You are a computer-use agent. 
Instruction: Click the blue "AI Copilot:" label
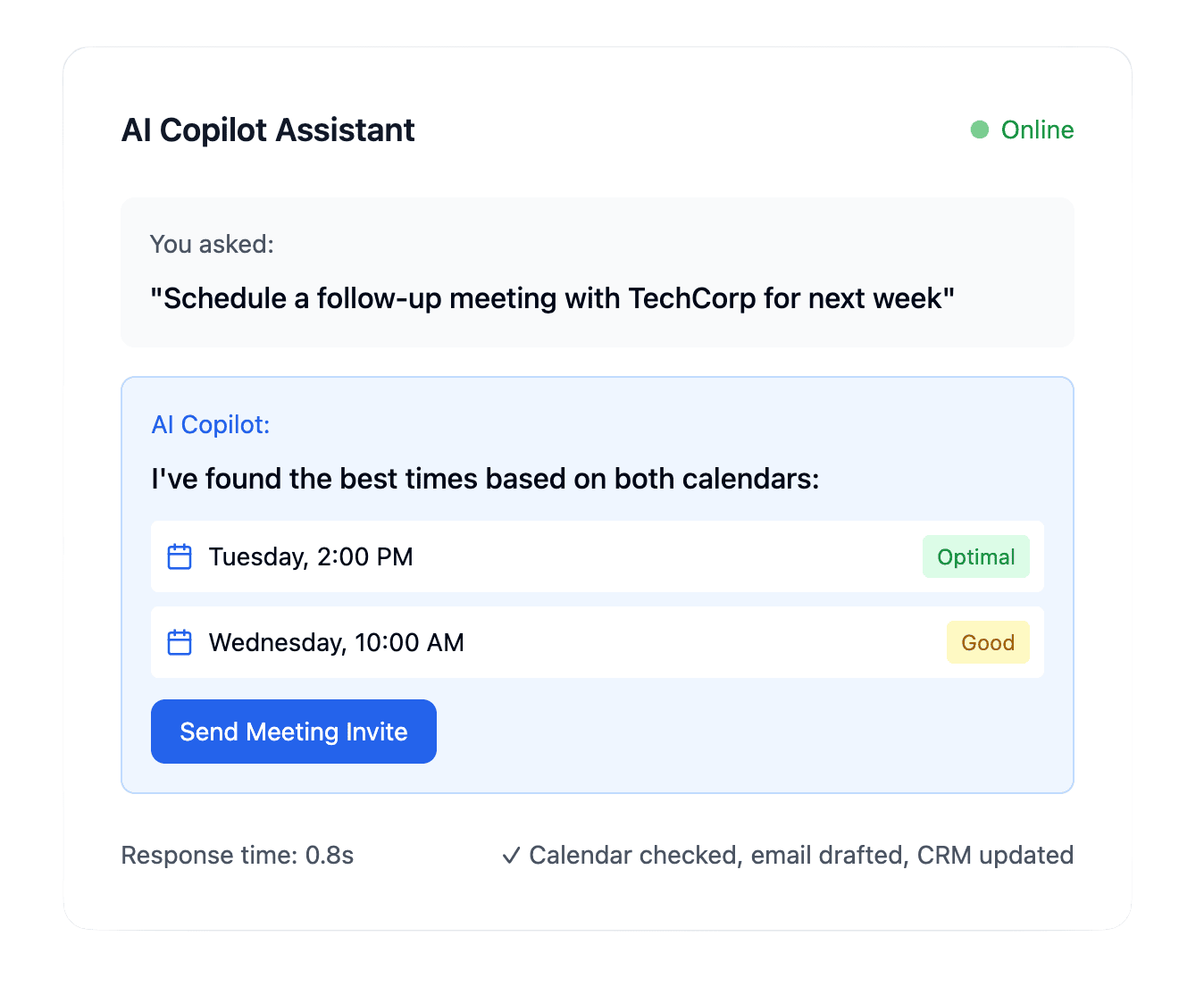pyautogui.click(x=211, y=424)
